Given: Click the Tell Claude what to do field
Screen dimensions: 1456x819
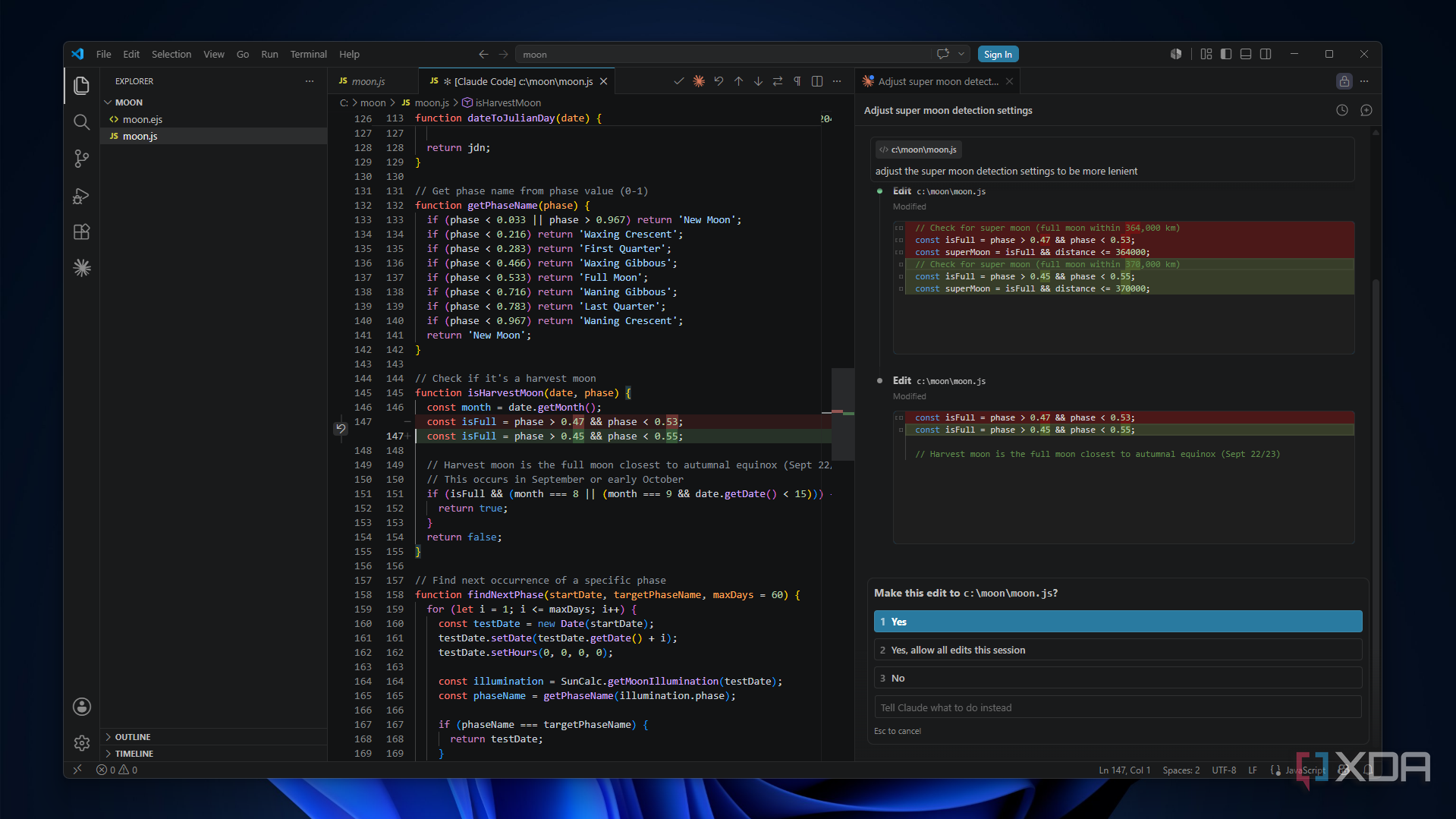Looking at the screenshot, I should click(1118, 707).
